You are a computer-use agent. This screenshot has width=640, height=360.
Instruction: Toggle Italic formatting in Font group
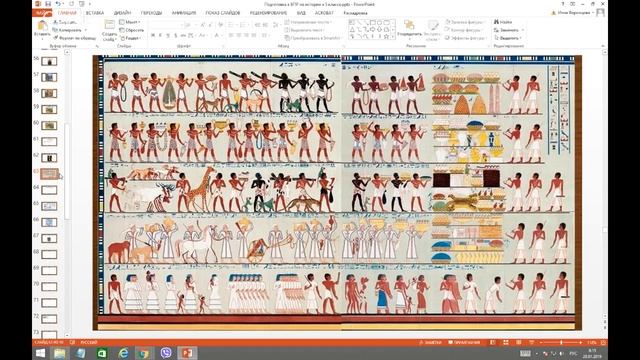pos(160,36)
